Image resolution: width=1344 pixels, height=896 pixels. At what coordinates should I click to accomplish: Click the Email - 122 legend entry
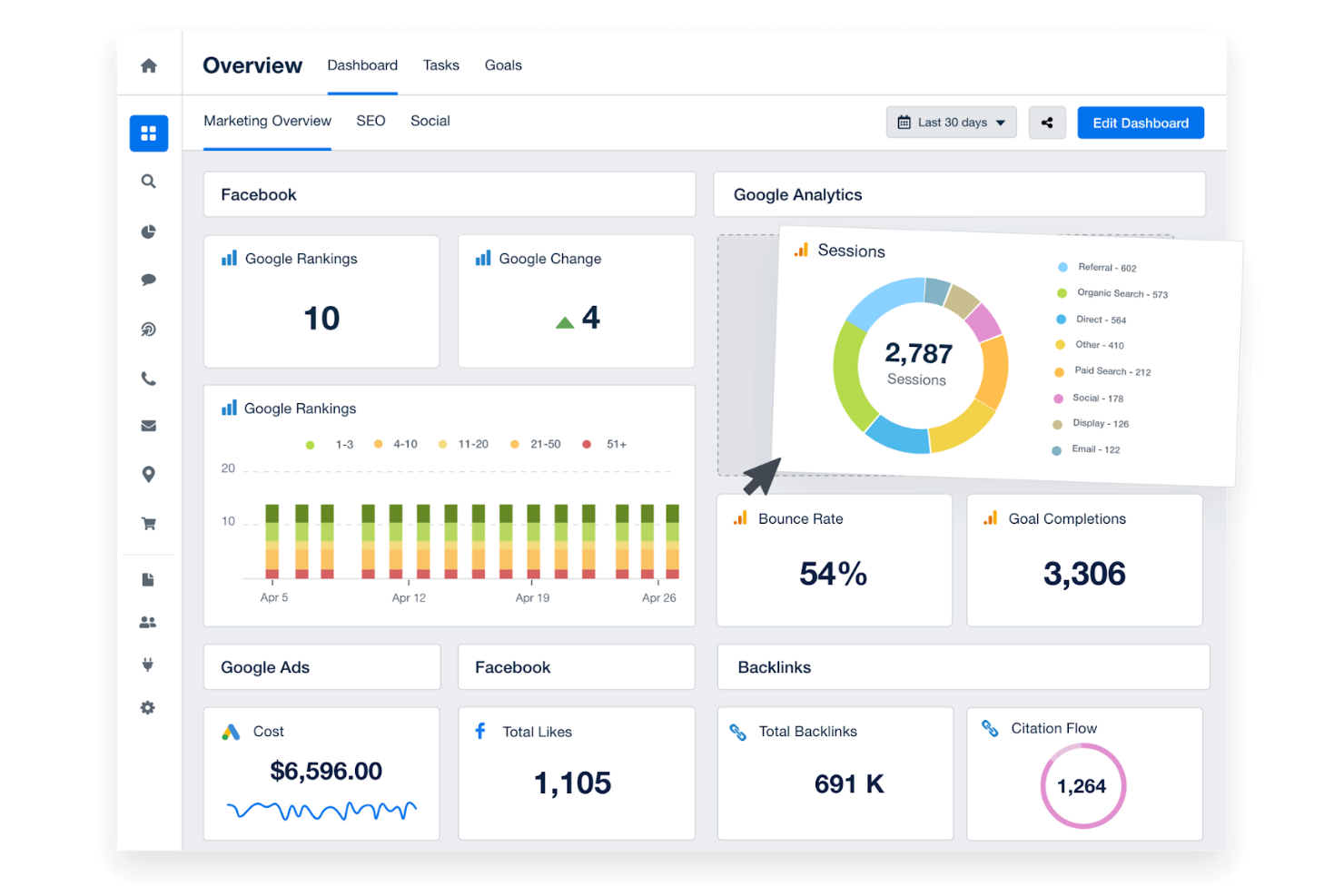coord(1085,449)
